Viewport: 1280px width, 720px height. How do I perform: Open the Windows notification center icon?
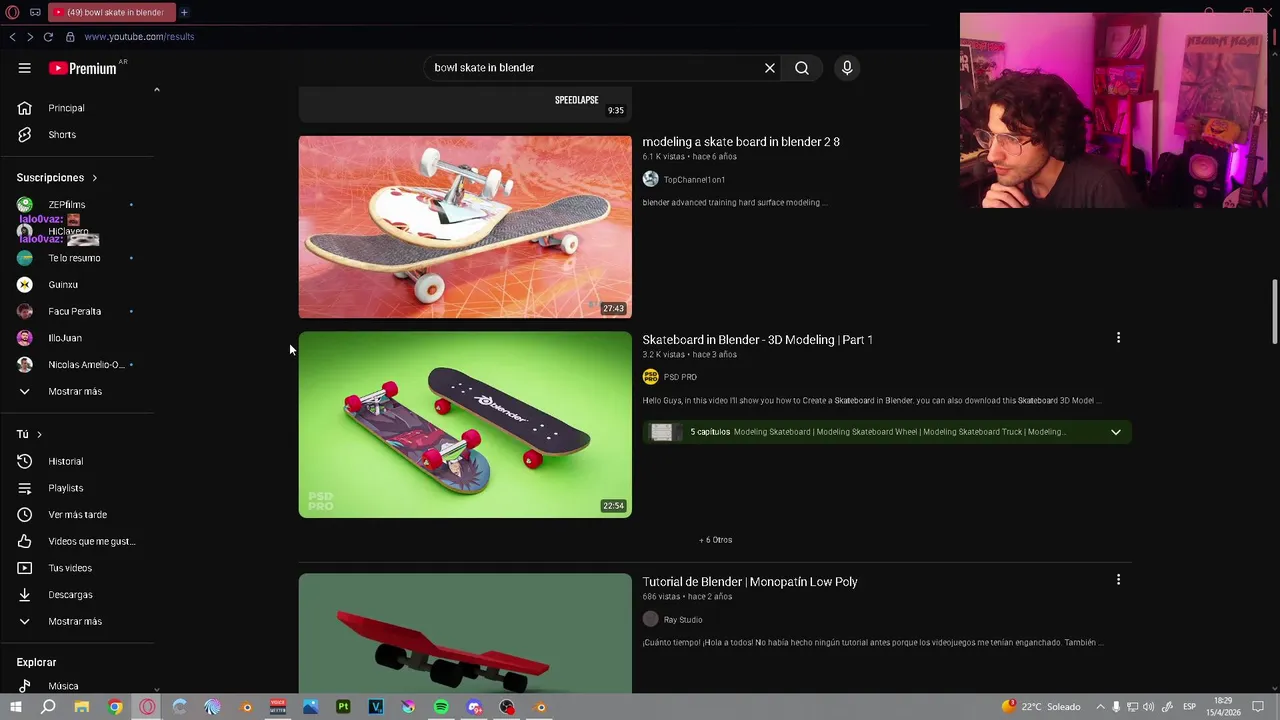(x=1258, y=707)
